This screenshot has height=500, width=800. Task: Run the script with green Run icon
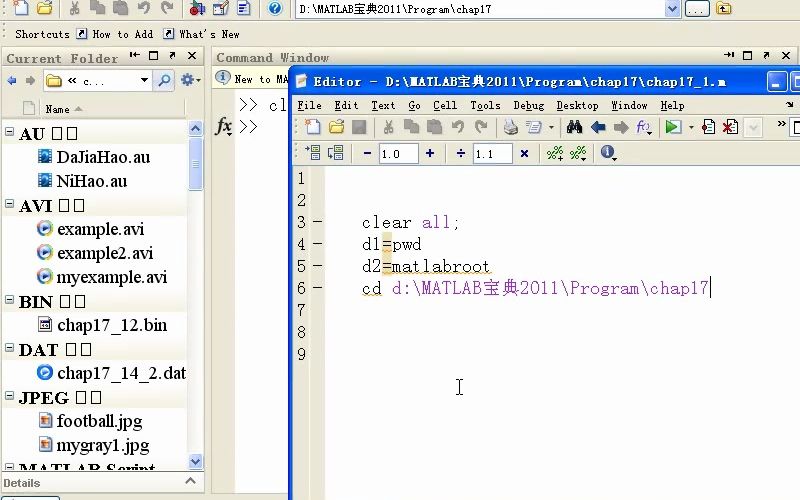coord(673,127)
